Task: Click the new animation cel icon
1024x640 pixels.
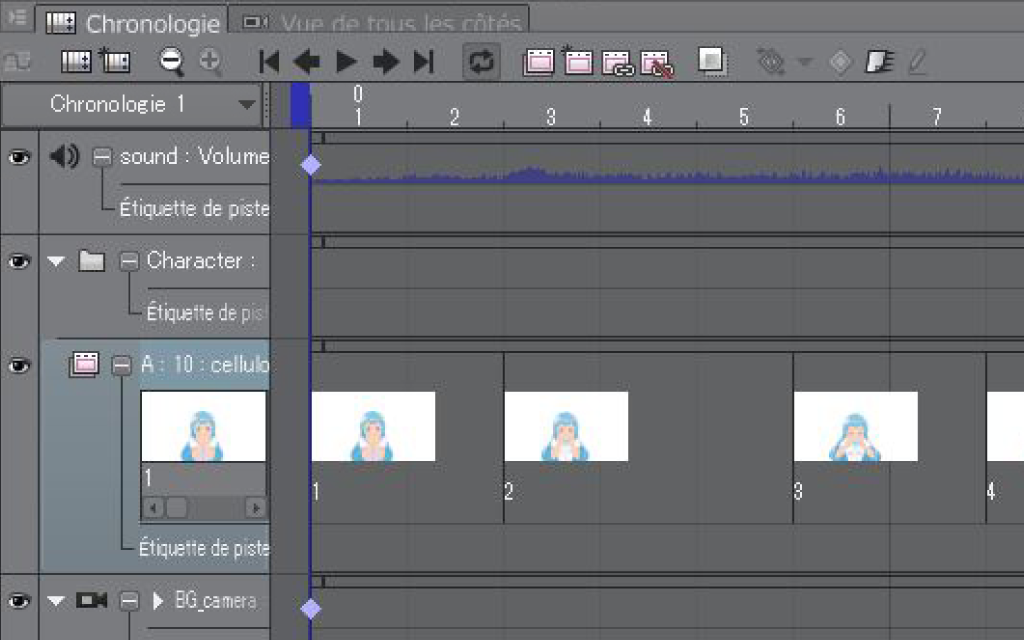Action: (577, 61)
